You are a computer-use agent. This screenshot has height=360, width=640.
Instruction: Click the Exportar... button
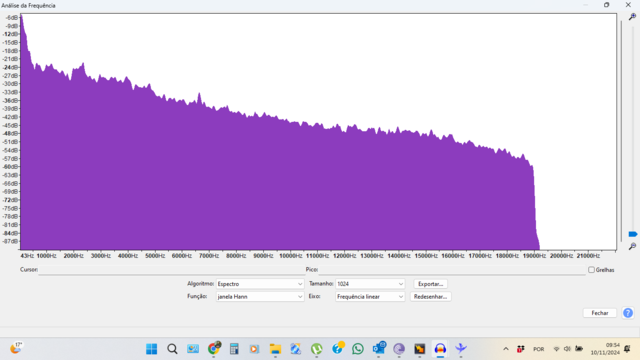(x=430, y=284)
